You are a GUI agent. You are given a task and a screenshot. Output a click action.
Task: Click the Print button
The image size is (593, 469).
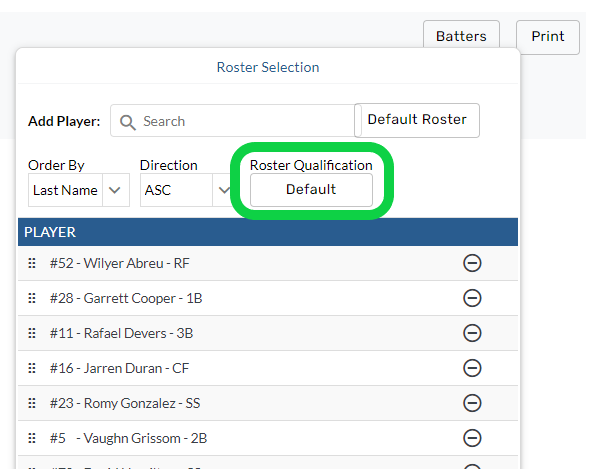[x=548, y=37]
